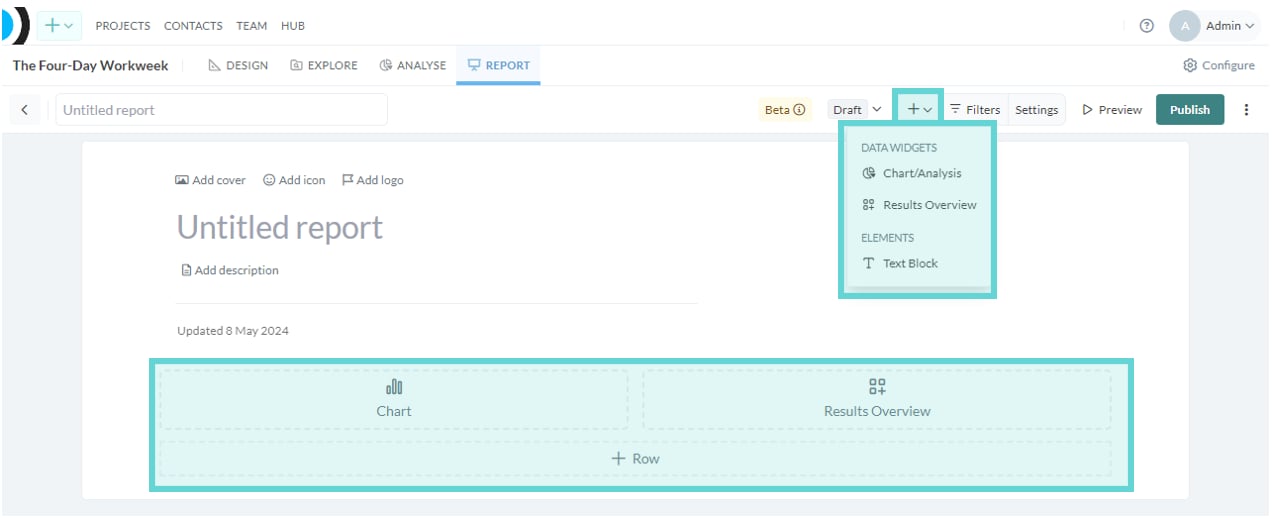Open the Draft status dropdown
Viewport: 1279px width, 524px height.
click(x=858, y=110)
